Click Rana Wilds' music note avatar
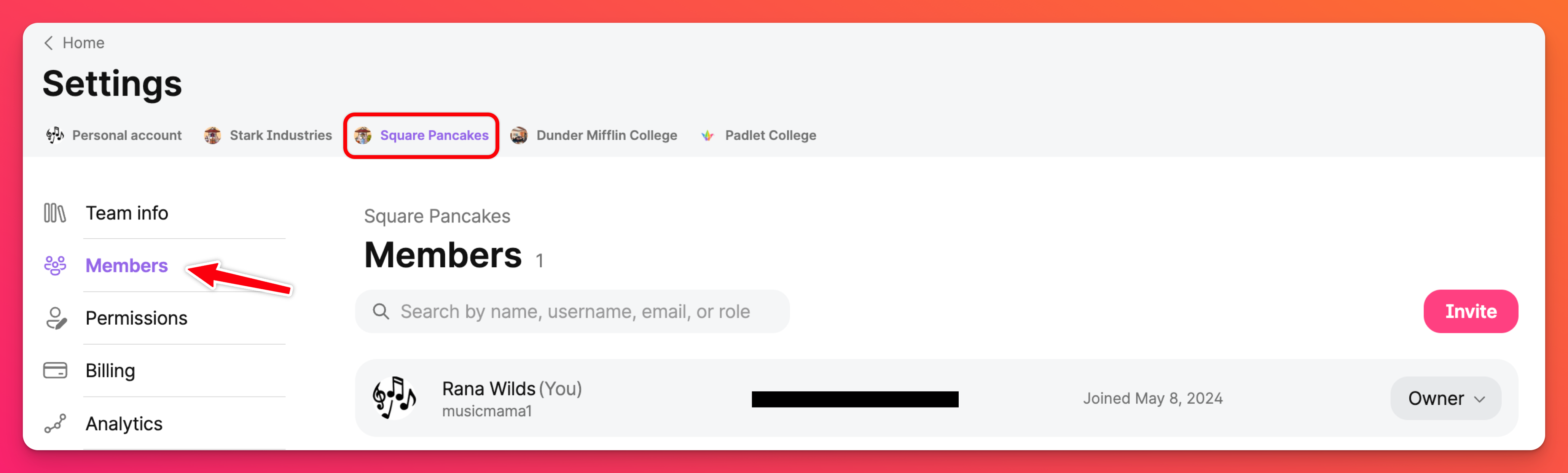This screenshot has width=1568, height=473. tap(394, 398)
